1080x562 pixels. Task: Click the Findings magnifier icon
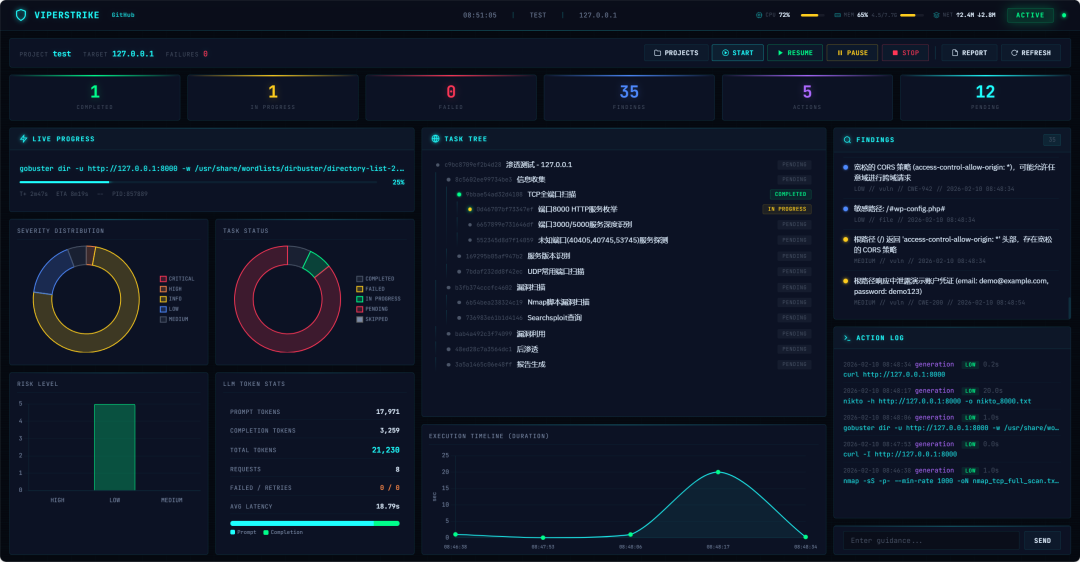pyautogui.click(x=847, y=140)
